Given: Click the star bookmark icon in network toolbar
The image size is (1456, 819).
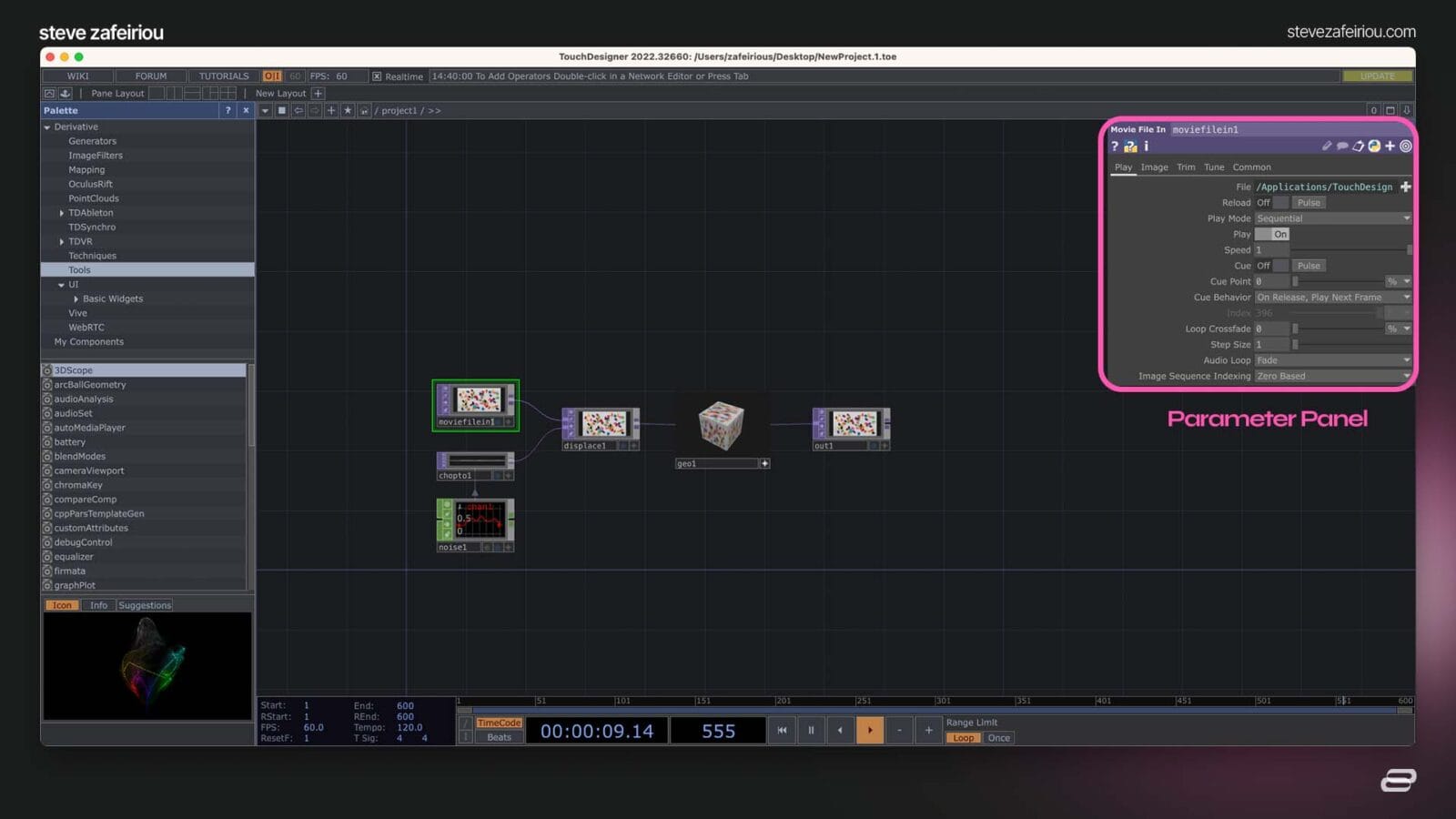Looking at the screenshot, I should [348, 110].
